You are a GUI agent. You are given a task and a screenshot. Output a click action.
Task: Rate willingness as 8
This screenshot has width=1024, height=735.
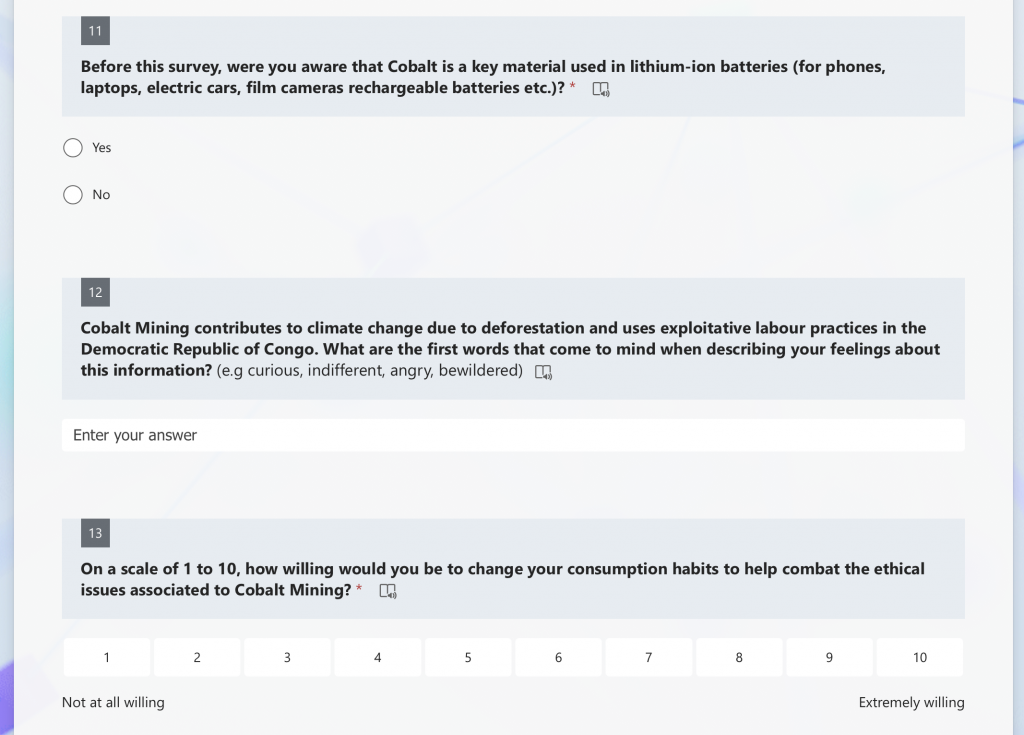pos(739,657)
